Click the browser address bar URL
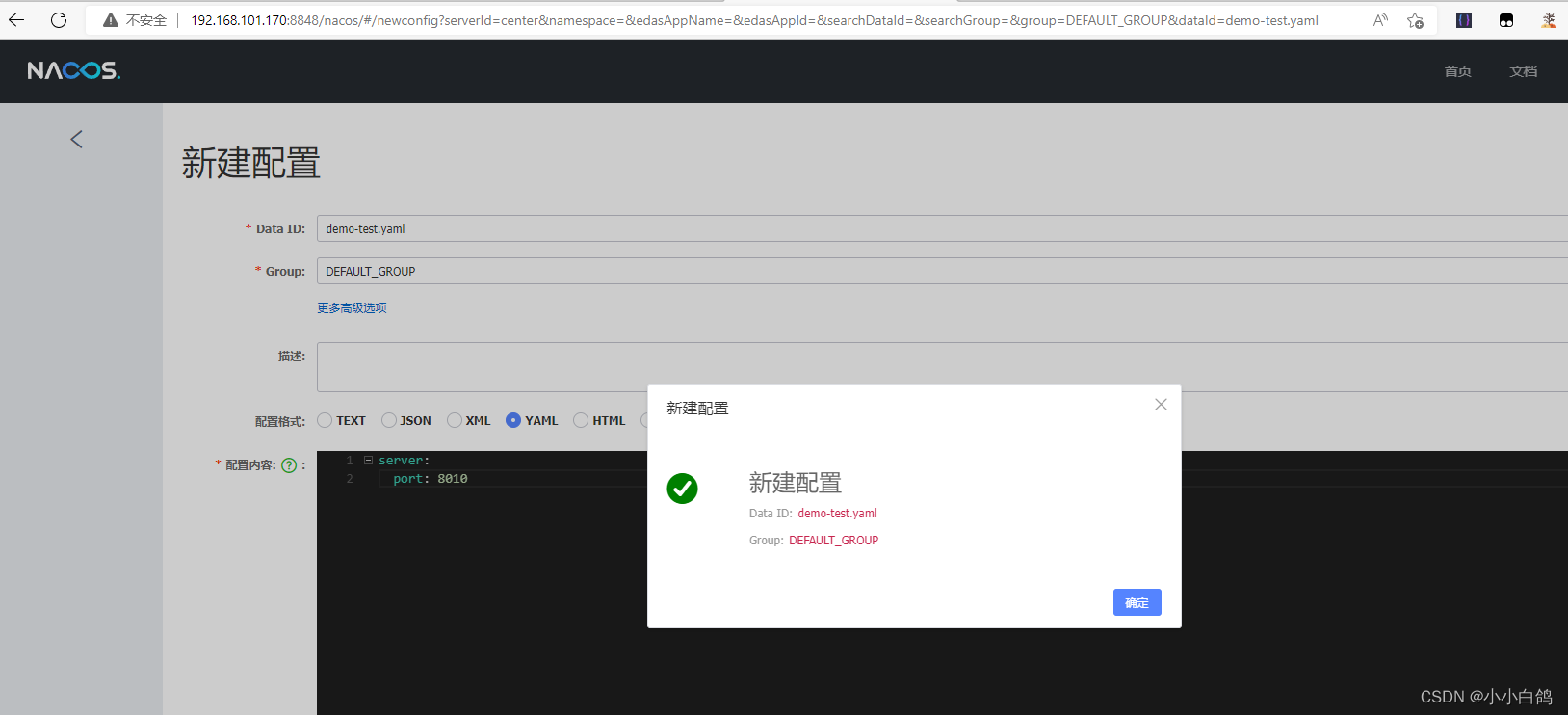Image resolution: width=1568 pixels, height=715 pixels. pyautogui.click(x=754, y=20)
